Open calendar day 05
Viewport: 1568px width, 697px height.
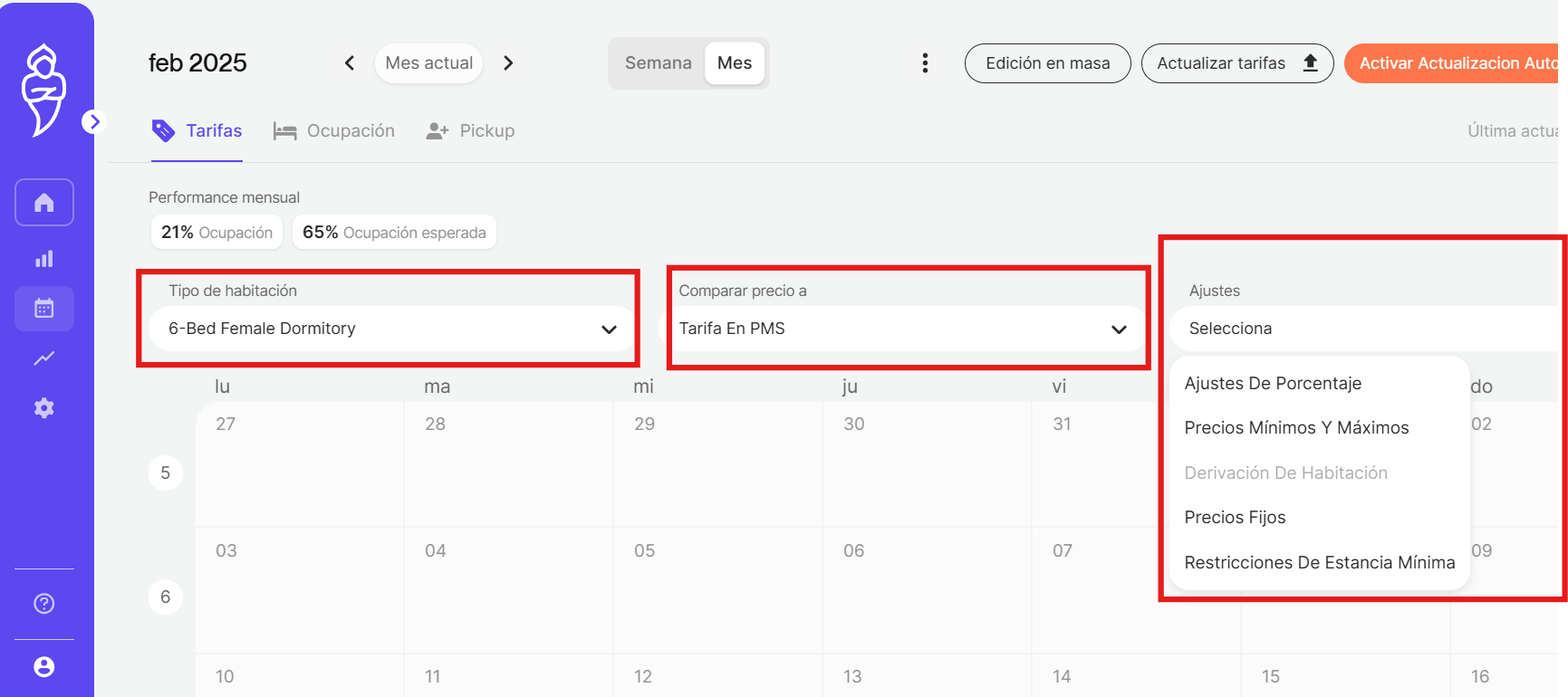coord(718,590)
